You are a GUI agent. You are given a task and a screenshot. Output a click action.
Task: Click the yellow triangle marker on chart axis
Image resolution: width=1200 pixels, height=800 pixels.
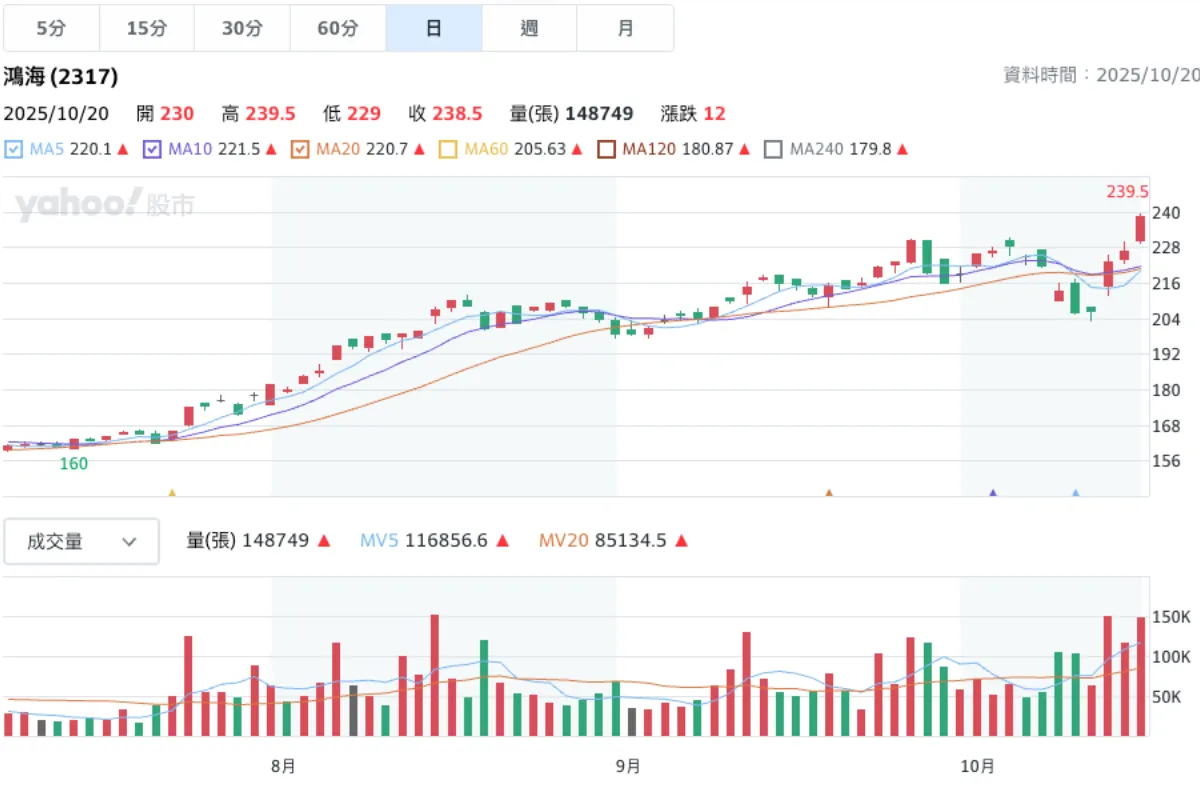[x=172, y=493]
